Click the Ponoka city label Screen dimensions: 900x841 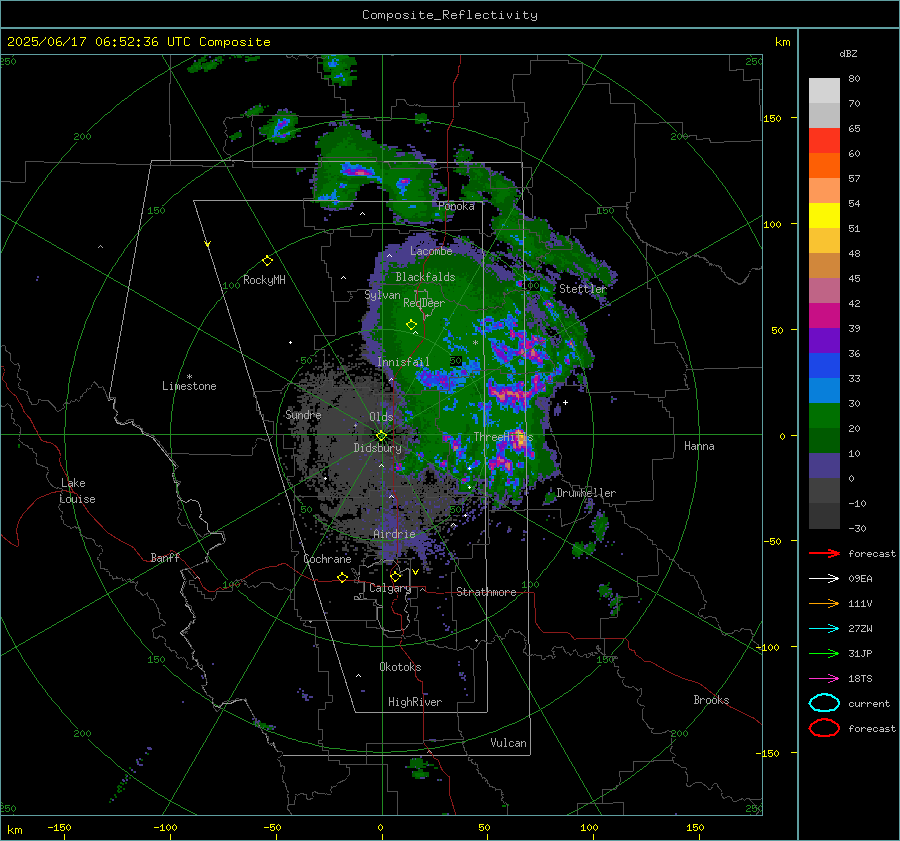point(456,206)
